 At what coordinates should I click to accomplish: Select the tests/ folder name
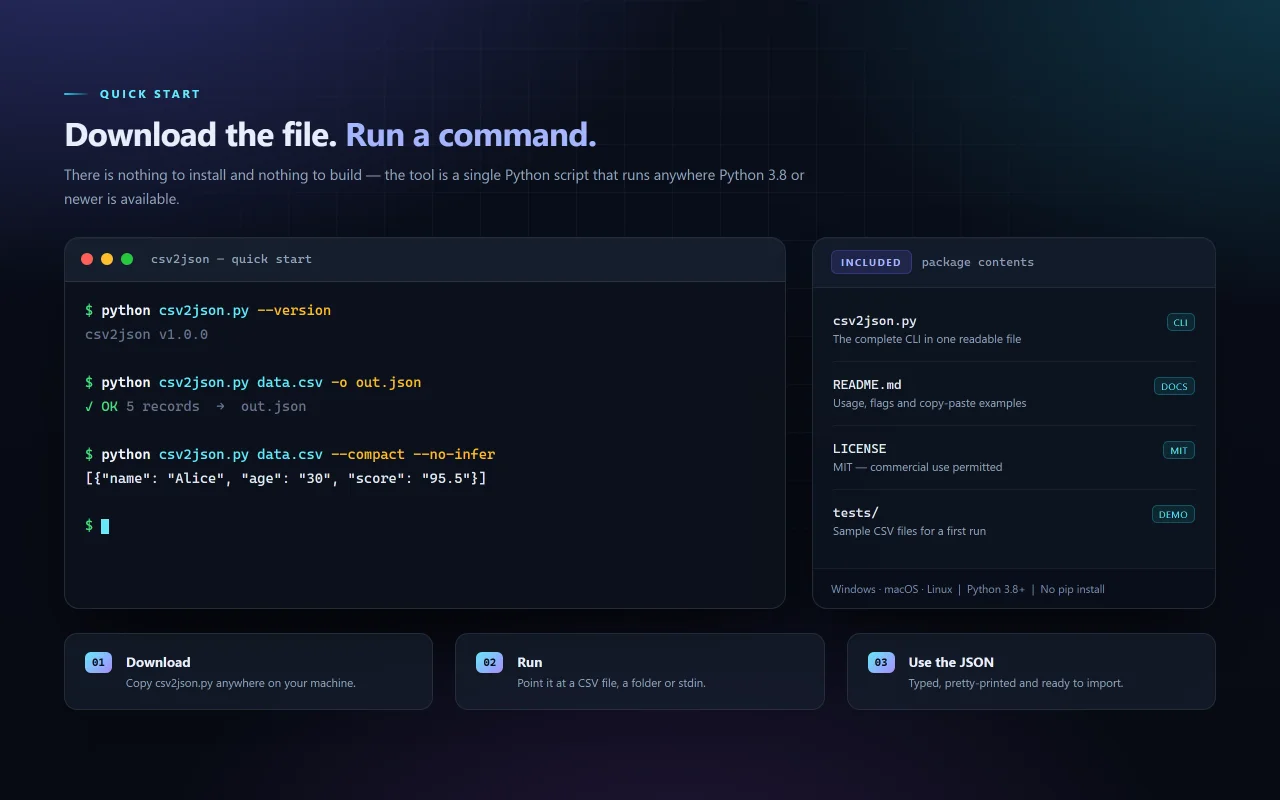click(856, 513)
